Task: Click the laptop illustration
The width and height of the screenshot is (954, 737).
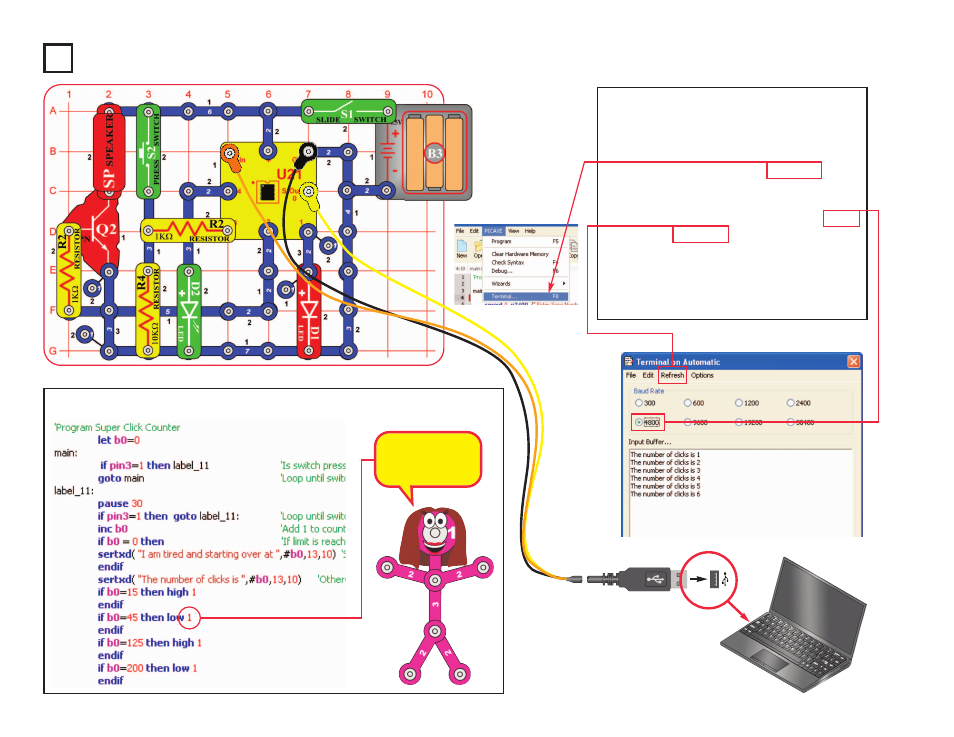Action: 793,624
